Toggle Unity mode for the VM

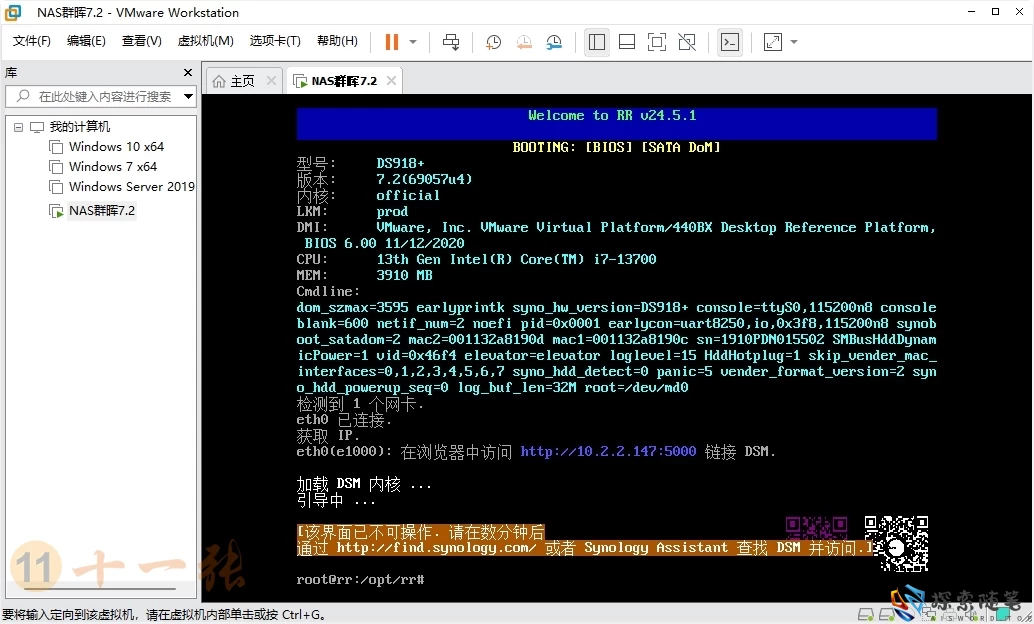687,42
